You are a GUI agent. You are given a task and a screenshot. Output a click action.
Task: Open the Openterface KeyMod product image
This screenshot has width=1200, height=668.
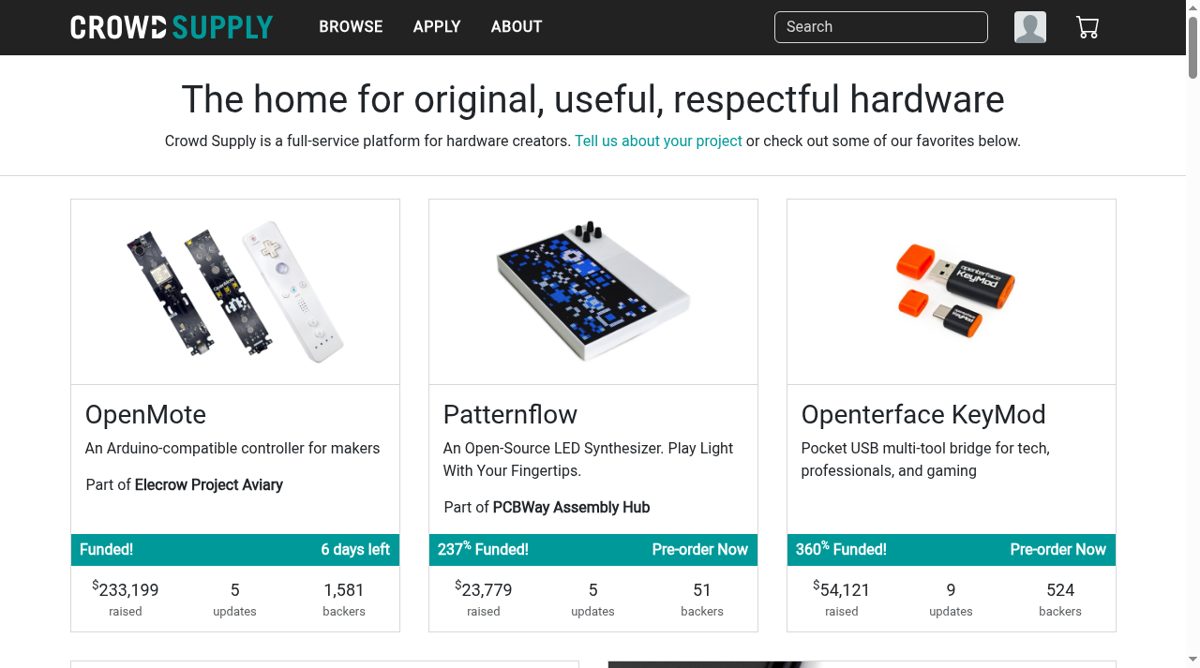951,292
